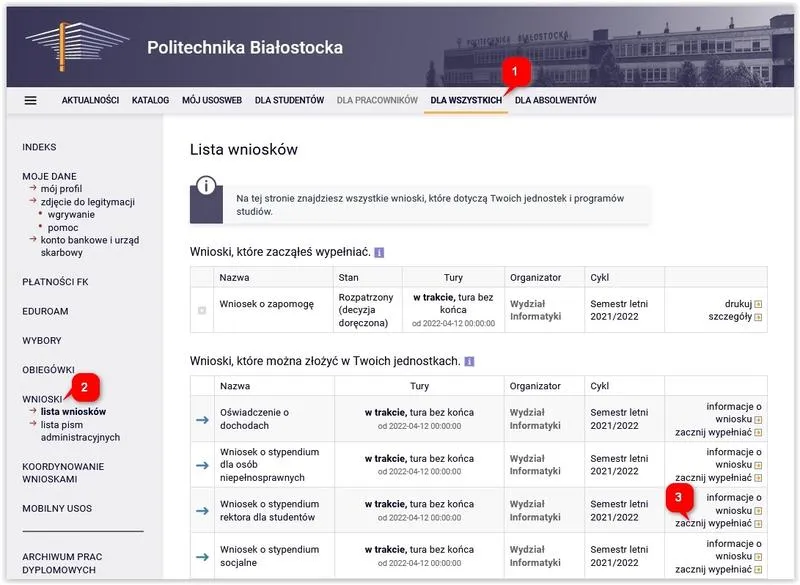Select the small checkbox beside "Wniosek o zapomogę"

[200, 308]
